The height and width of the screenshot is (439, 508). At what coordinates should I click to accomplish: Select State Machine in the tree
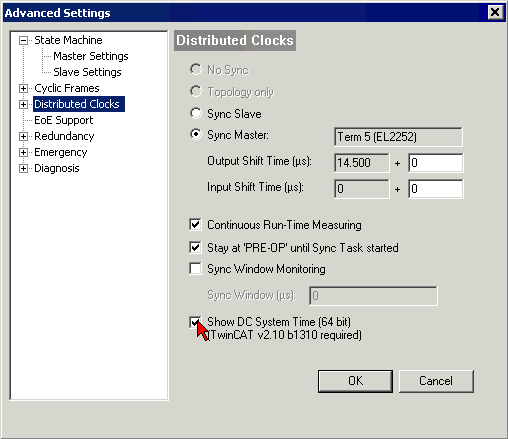[x=68, y=40]
